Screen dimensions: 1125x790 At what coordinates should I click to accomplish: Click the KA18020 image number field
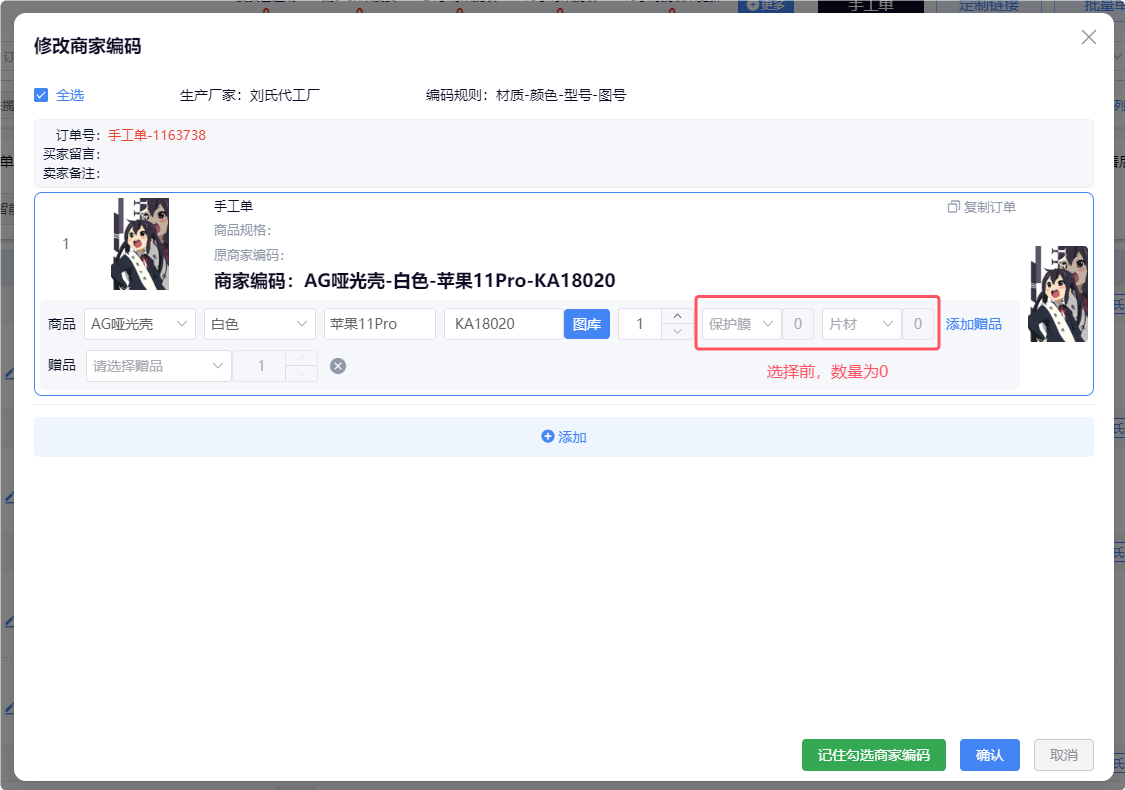pos(503,324)
